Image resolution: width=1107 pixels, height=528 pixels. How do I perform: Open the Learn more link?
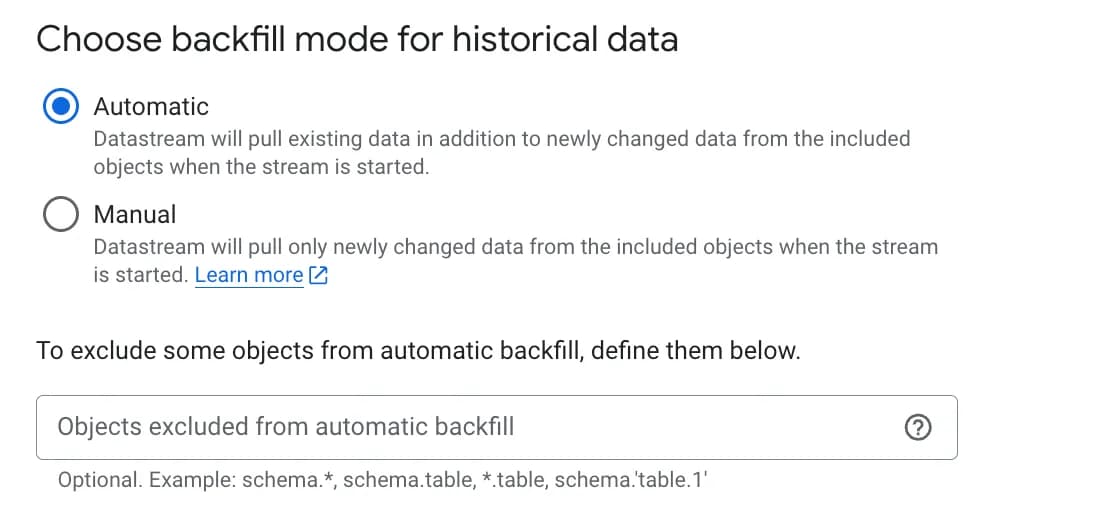[x=249, y=275]
